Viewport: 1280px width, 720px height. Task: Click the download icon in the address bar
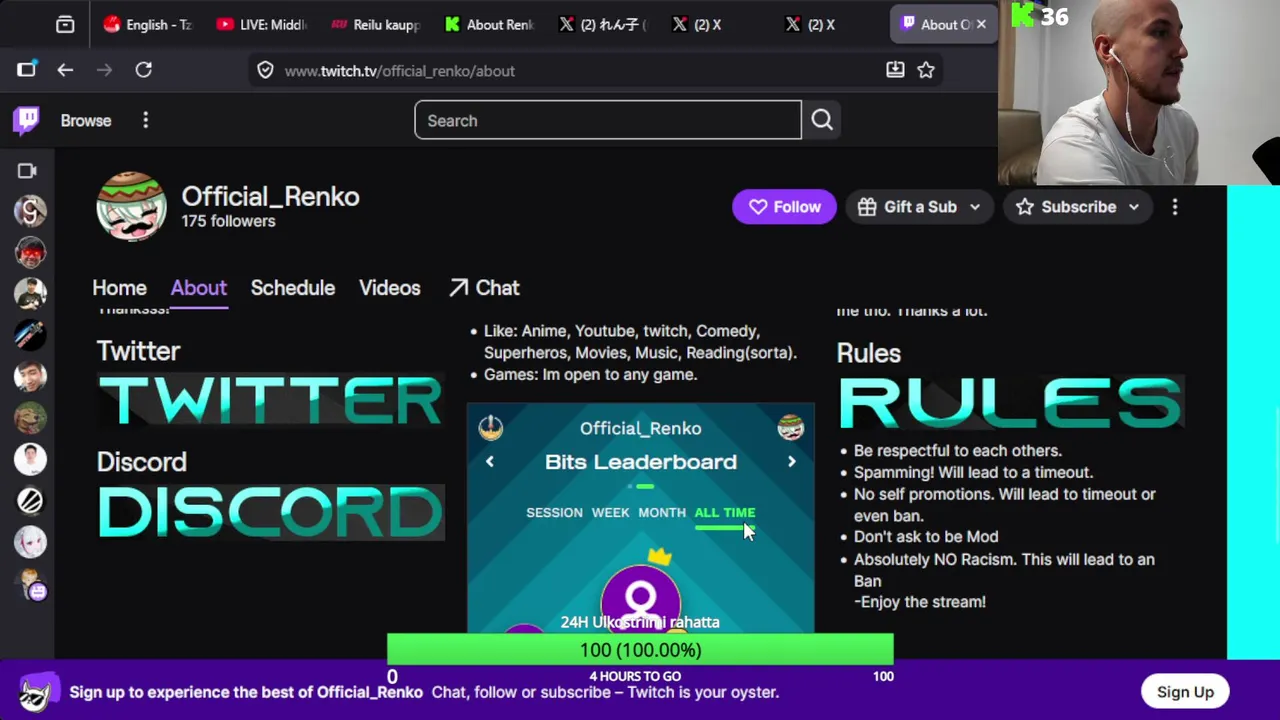click(x=895, y=69)
